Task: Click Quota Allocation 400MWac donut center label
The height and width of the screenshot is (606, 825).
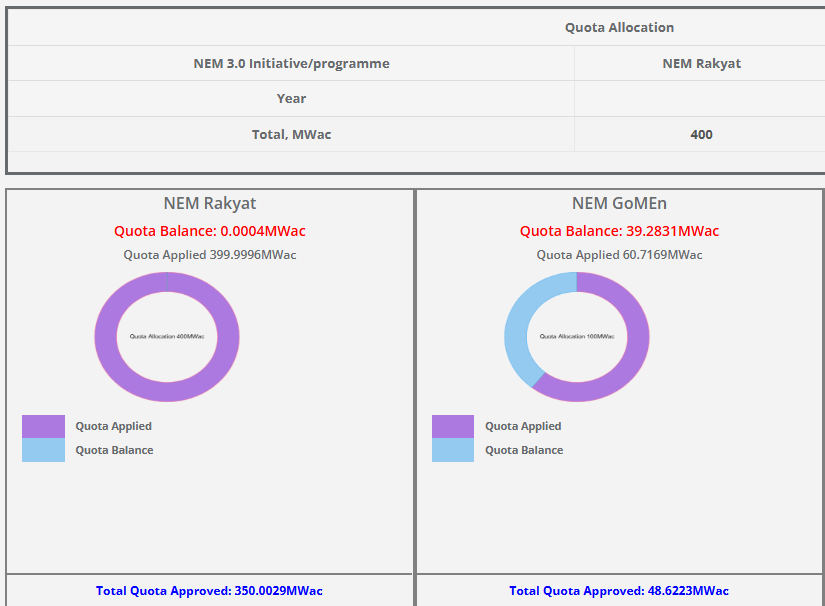Action: click(x=167, y=336)
